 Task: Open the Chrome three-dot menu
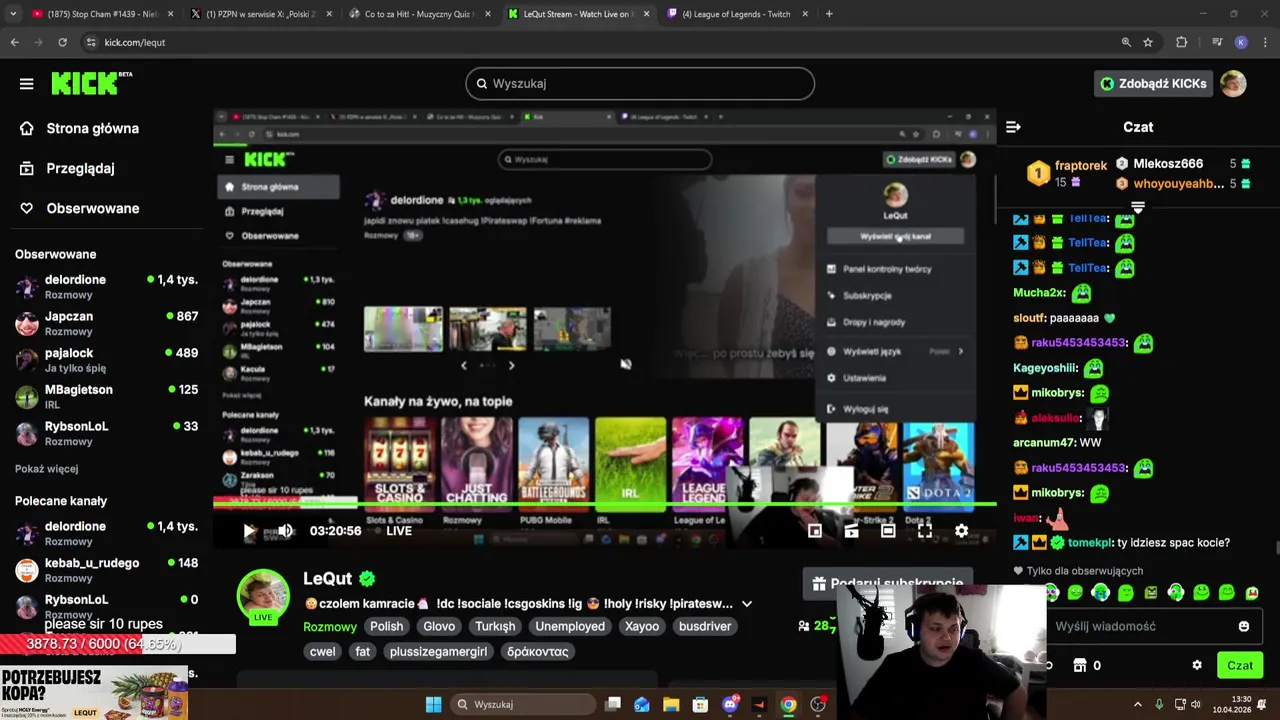pos(1264,42)
